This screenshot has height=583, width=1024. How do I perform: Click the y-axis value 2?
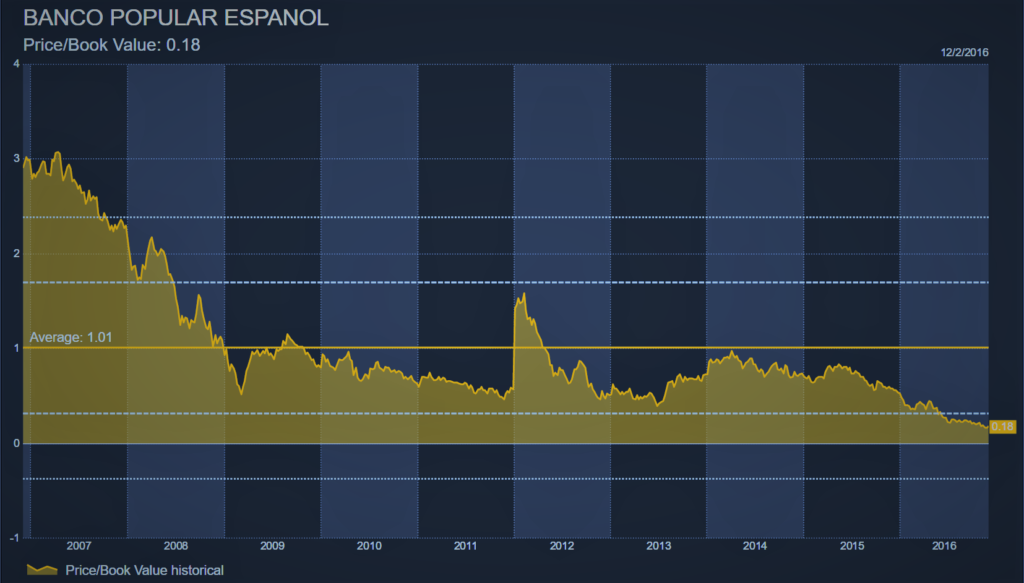tap(16, 254)
